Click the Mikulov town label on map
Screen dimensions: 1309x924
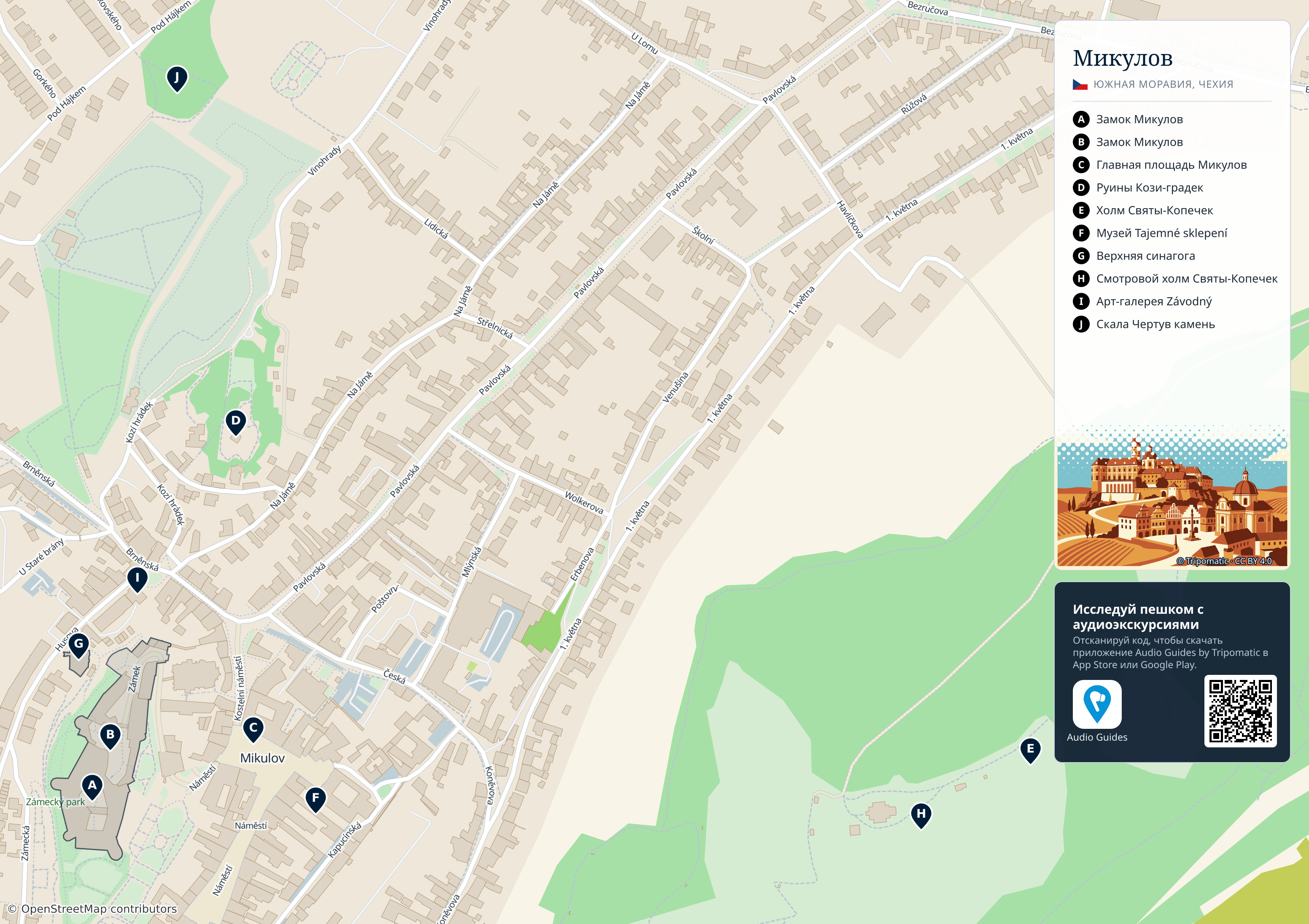click(262, 758)
